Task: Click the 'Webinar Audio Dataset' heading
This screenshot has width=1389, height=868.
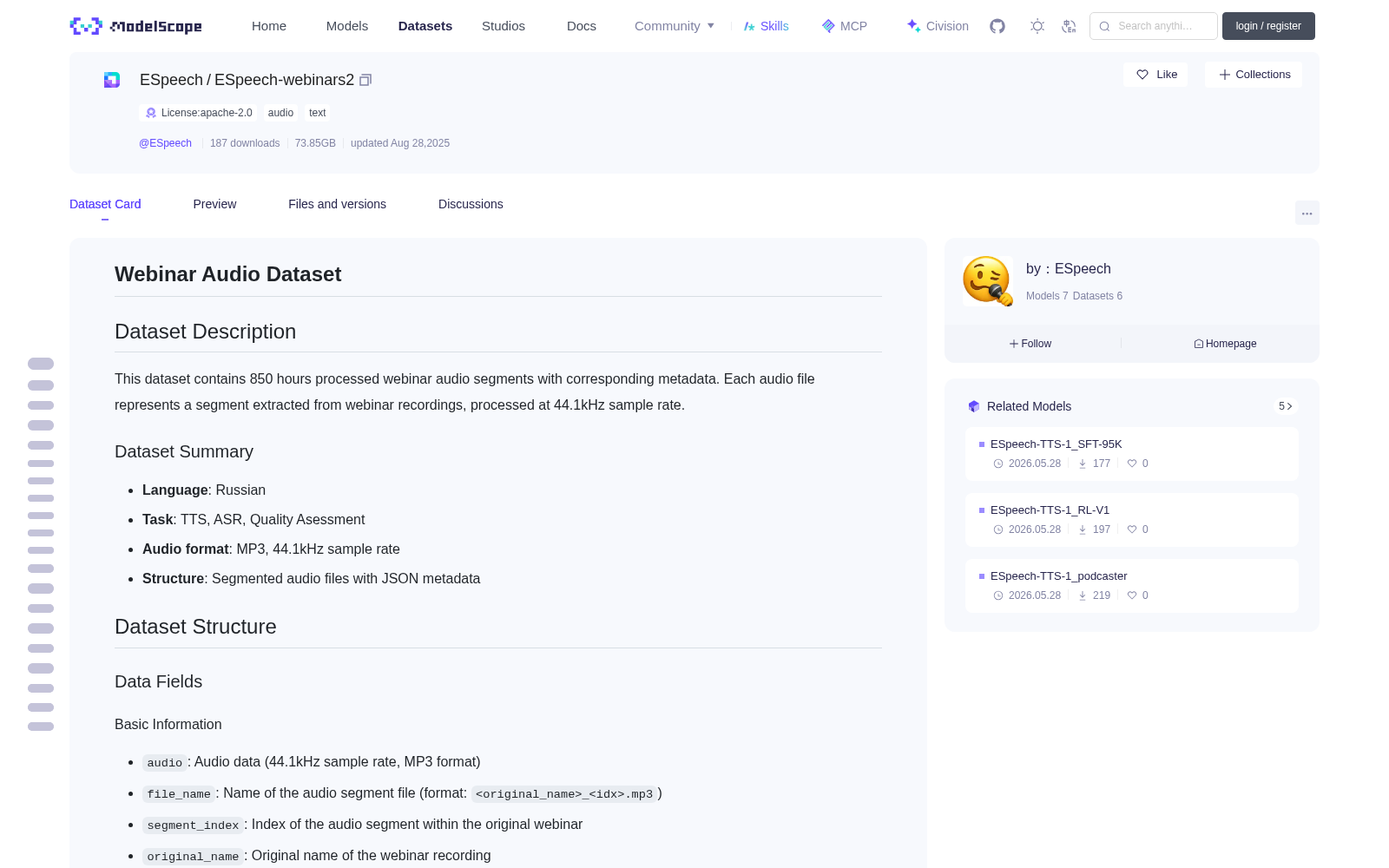Action: tap(227, 274)
